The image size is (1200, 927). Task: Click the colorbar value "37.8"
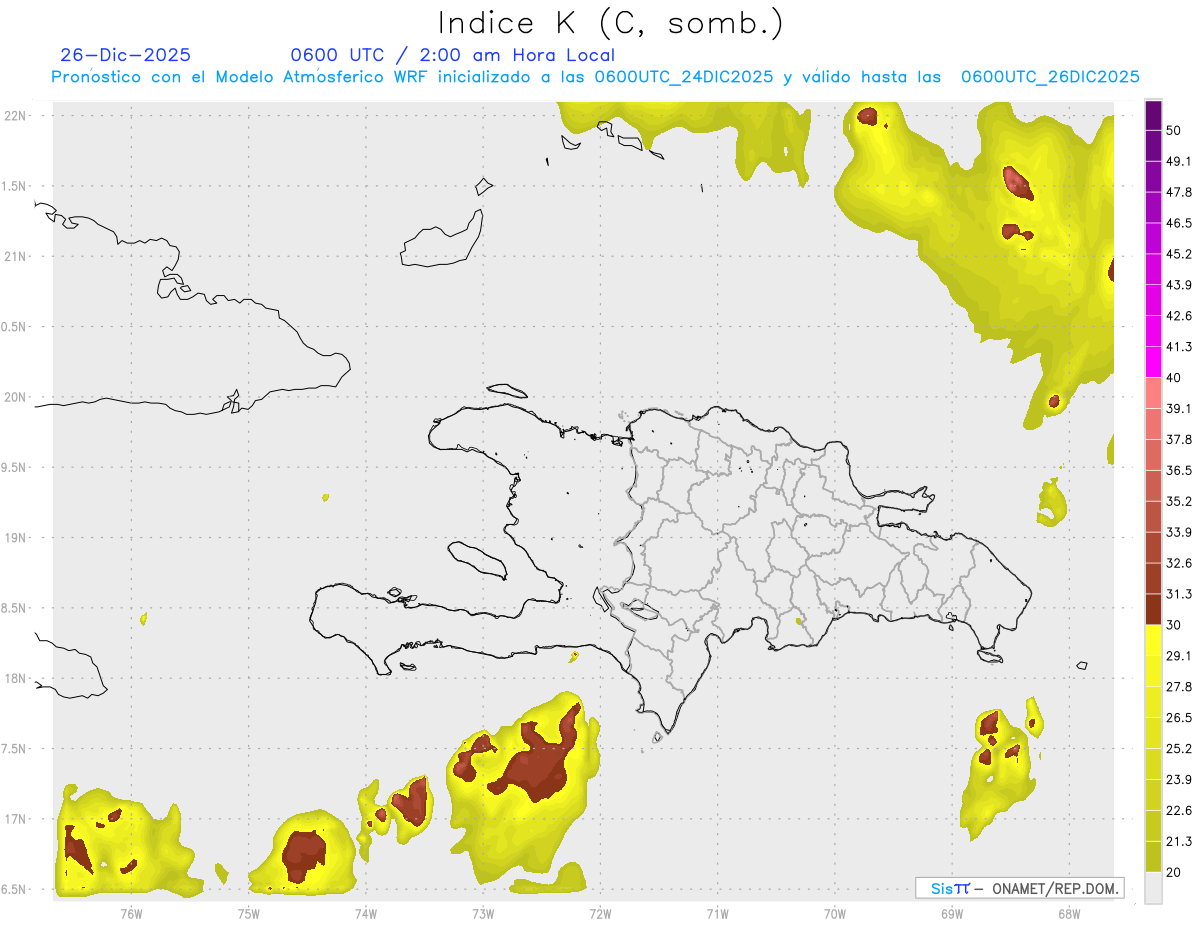[1179, 440]
